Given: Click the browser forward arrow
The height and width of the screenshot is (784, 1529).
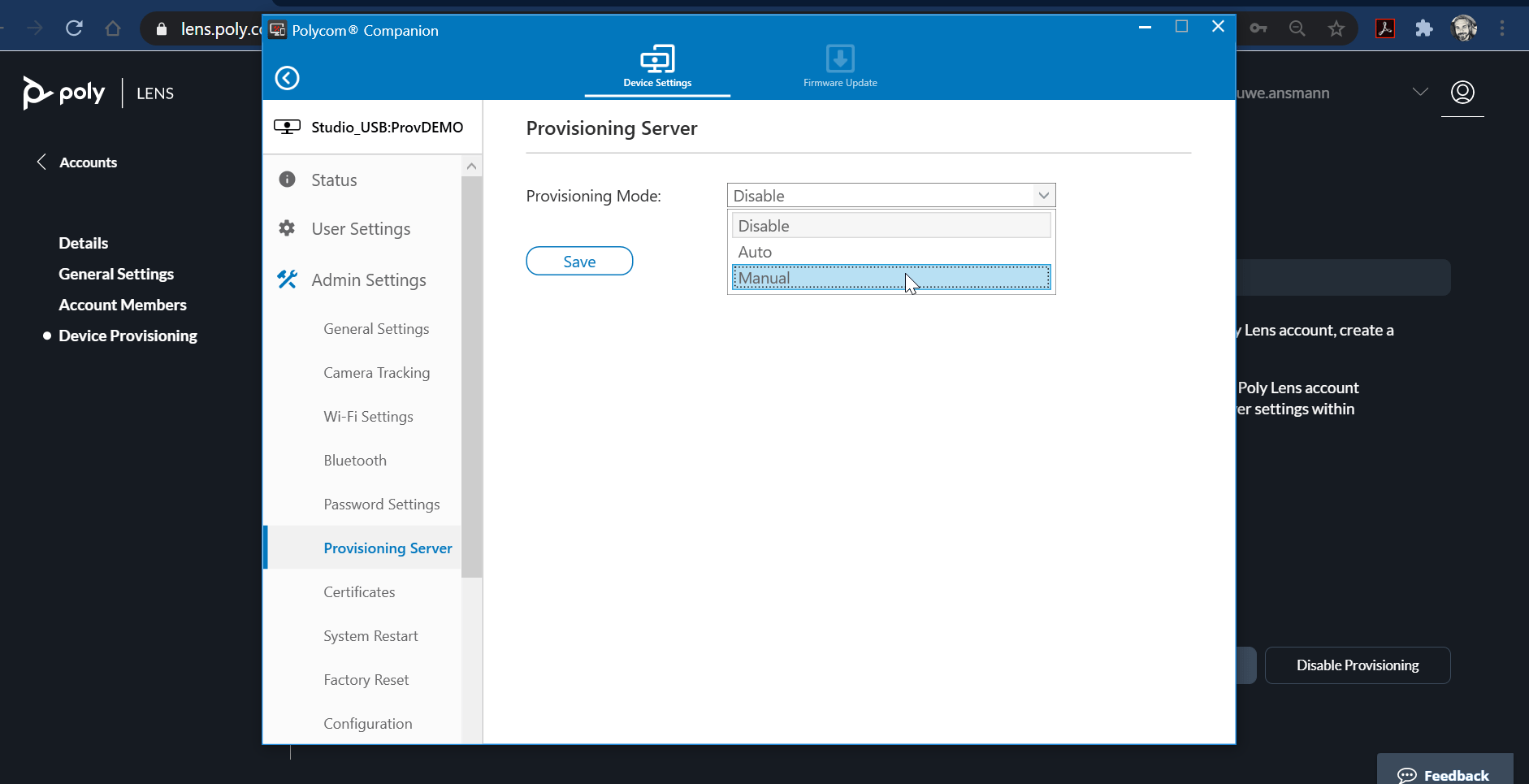Looking at the screenshot, I should click(x=35, y=28).
